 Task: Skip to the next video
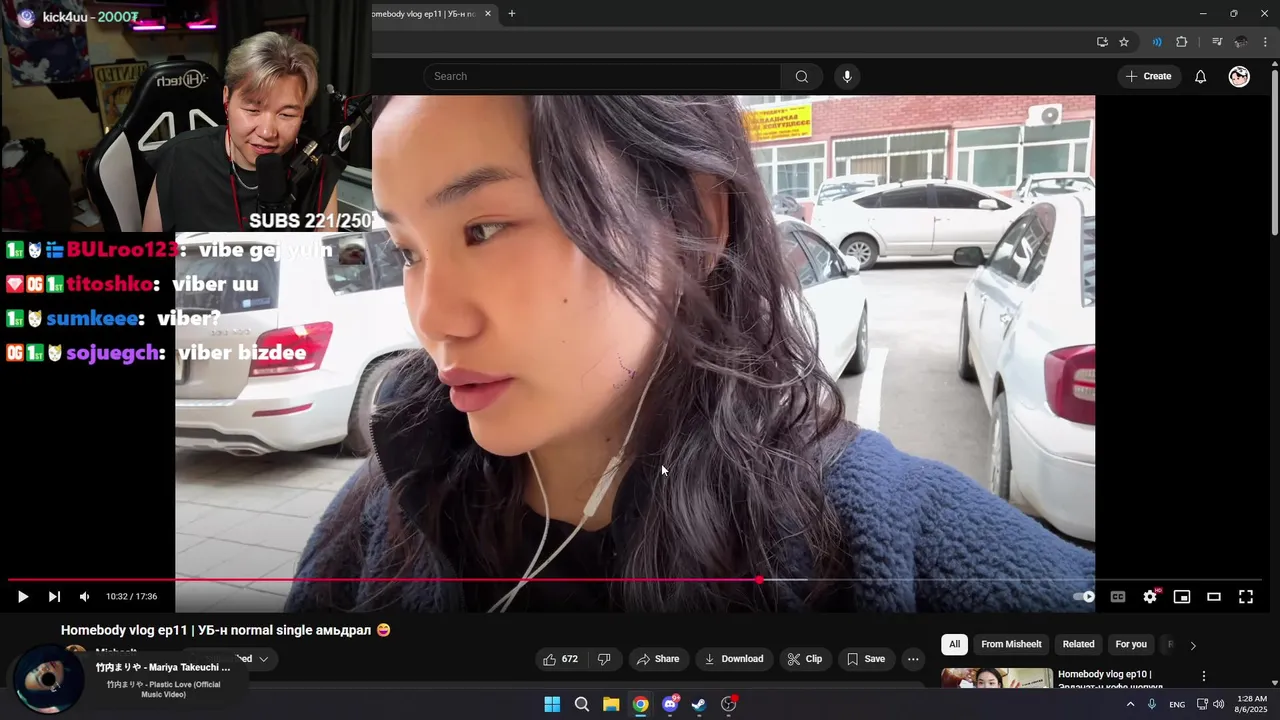[x=54, y=597]
